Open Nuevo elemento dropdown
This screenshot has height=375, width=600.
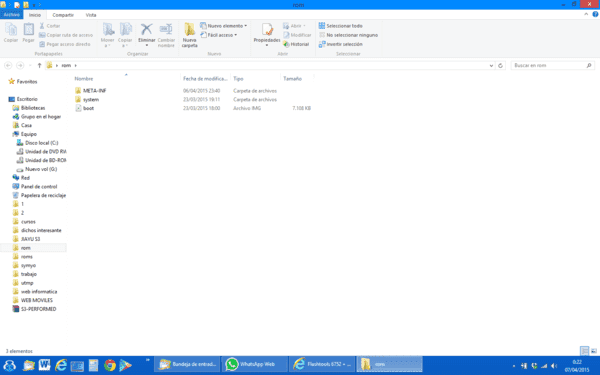coord(223,26)
